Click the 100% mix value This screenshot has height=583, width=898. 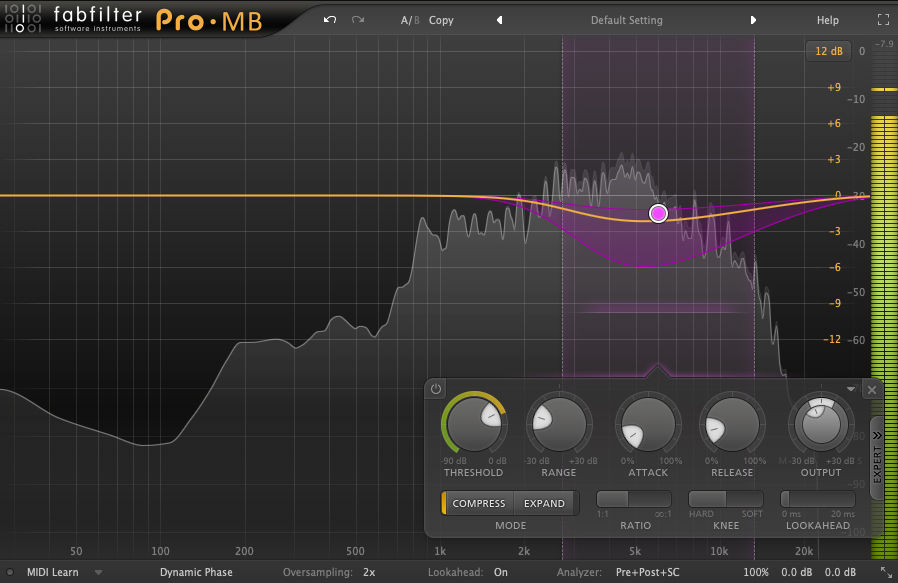(x=755, y=572)
